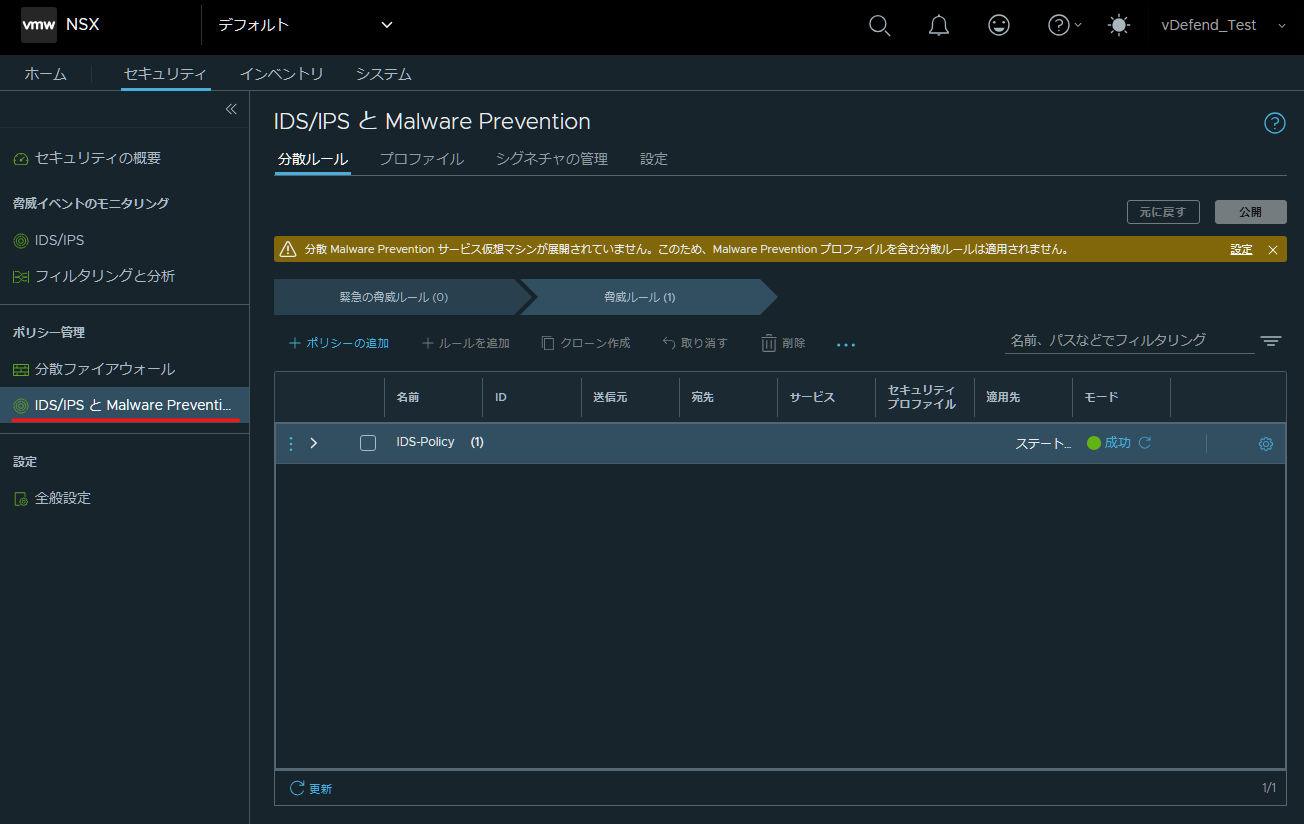This screenshot has width=1304, height=824.
Task: Open the help question mark menu
Action: (x=1064, y=26)
